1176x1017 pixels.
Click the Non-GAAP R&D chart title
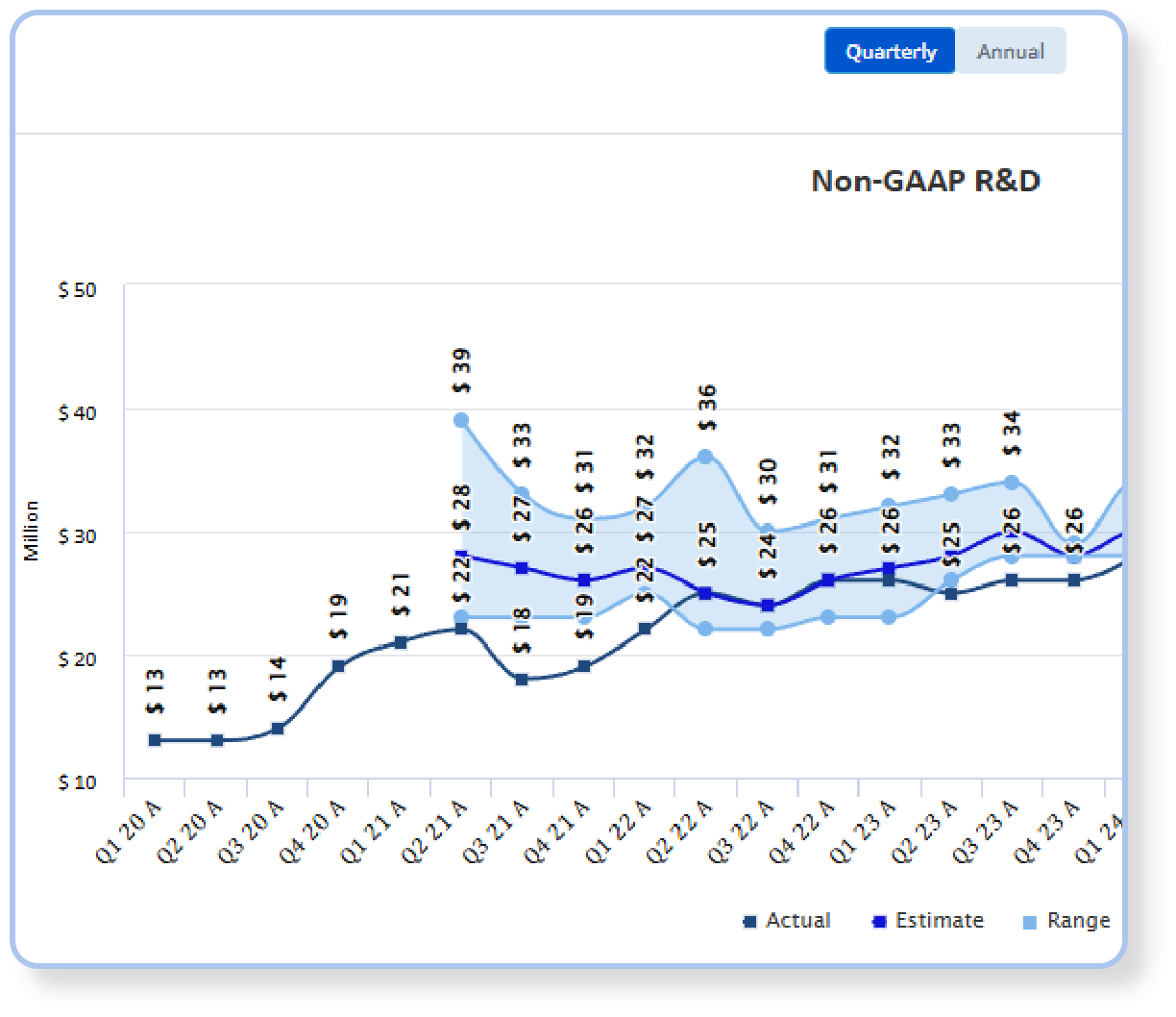926,181
